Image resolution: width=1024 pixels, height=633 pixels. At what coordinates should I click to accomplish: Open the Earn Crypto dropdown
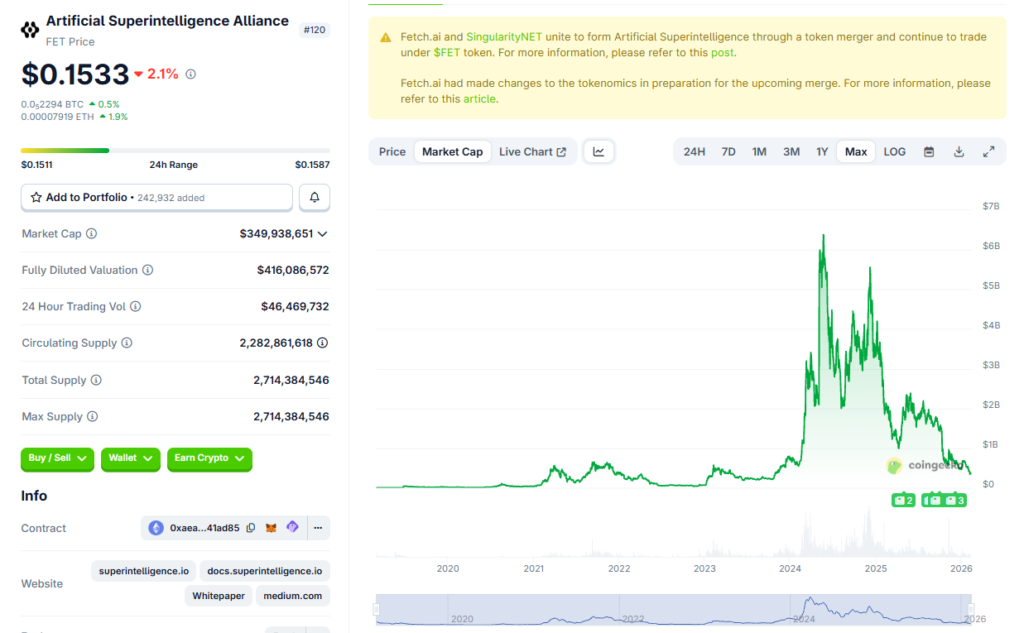click(209, 458)
